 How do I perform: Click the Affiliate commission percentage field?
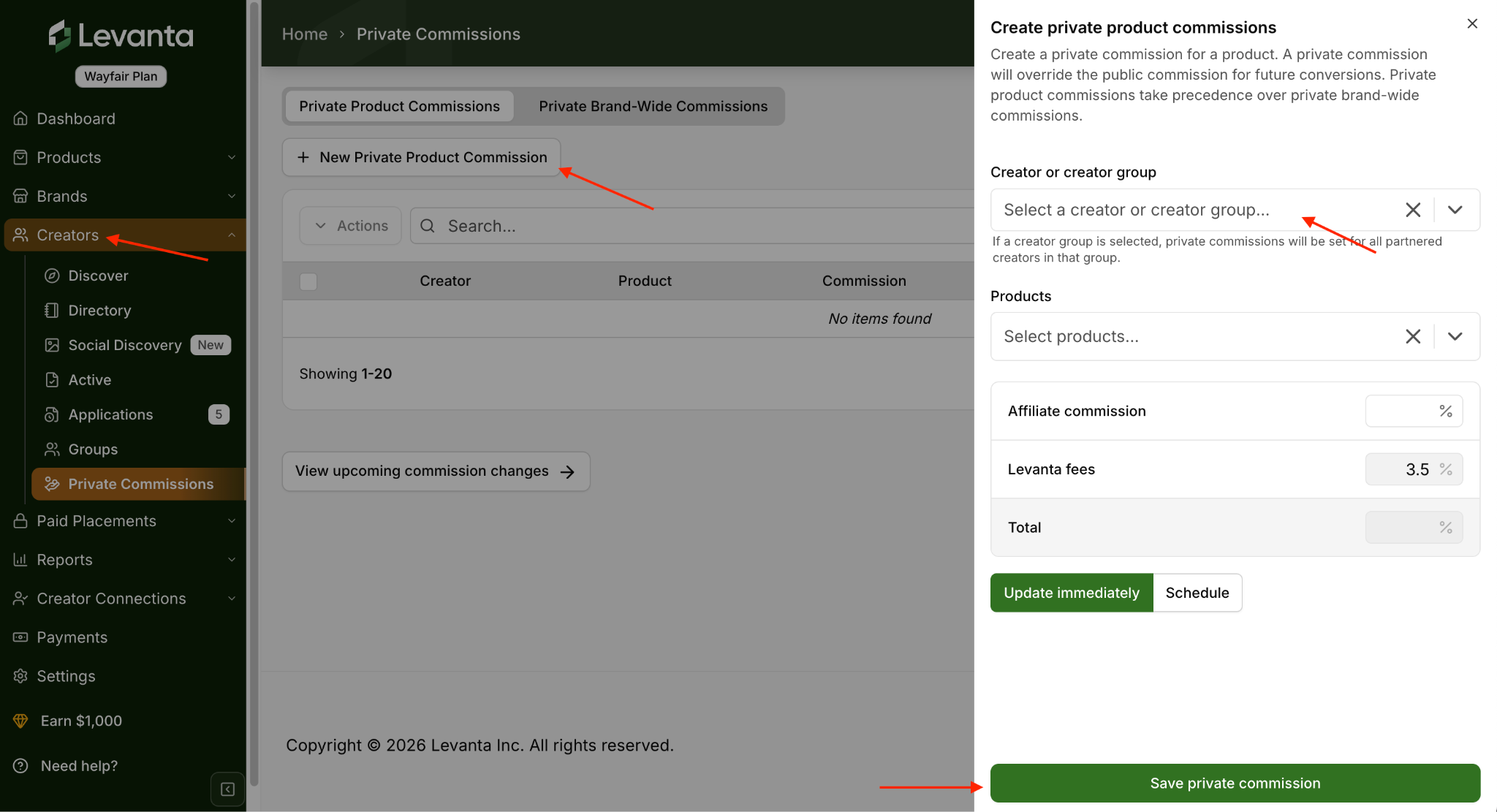[1414, 411]
